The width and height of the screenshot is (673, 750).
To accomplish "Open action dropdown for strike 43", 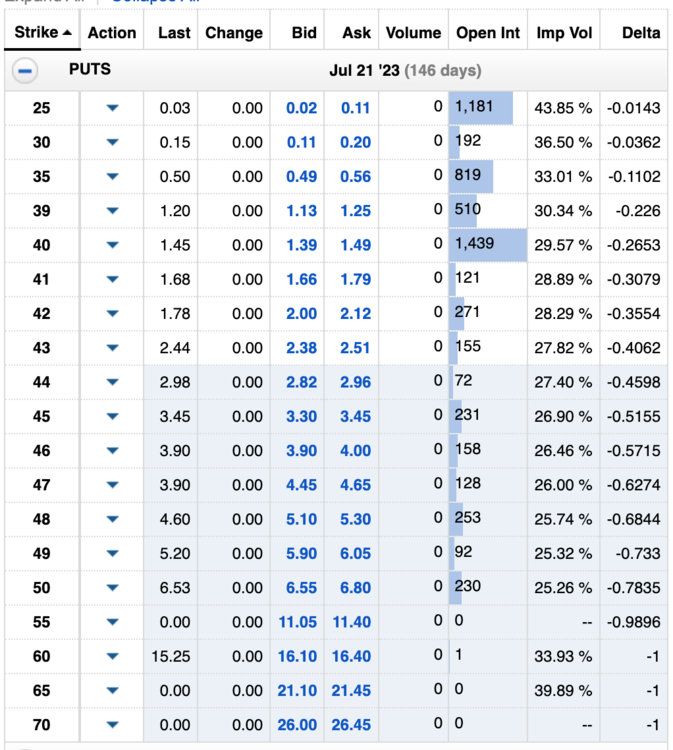I will pos(112,348).
